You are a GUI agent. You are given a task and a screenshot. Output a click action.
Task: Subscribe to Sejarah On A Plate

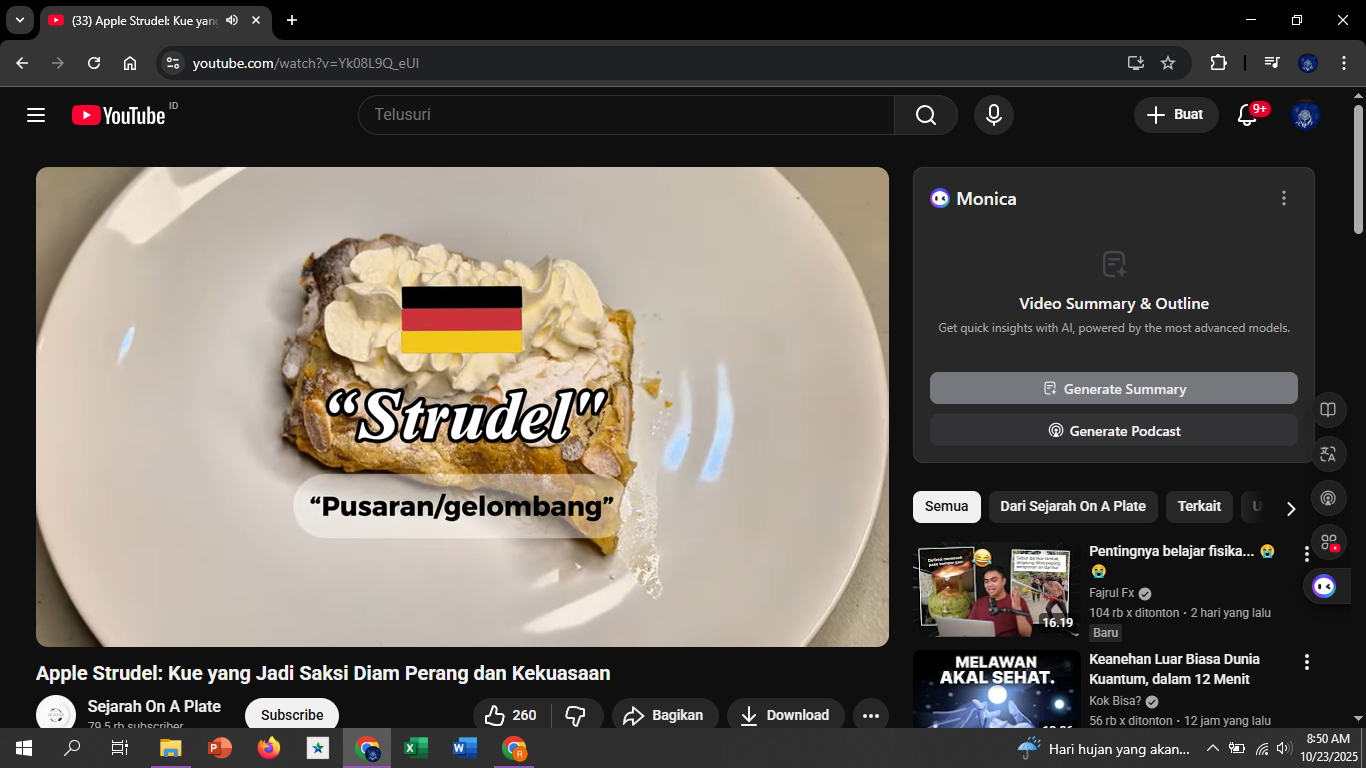[x=292, y=715]
